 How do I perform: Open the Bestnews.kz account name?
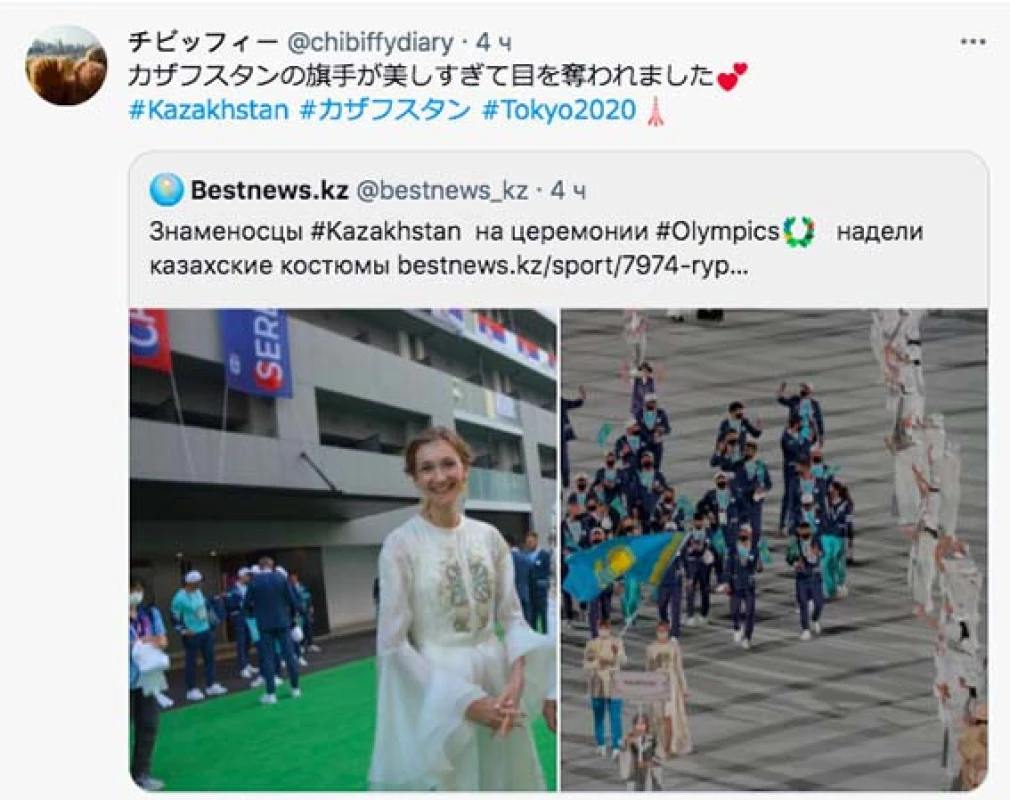[269, 190]
